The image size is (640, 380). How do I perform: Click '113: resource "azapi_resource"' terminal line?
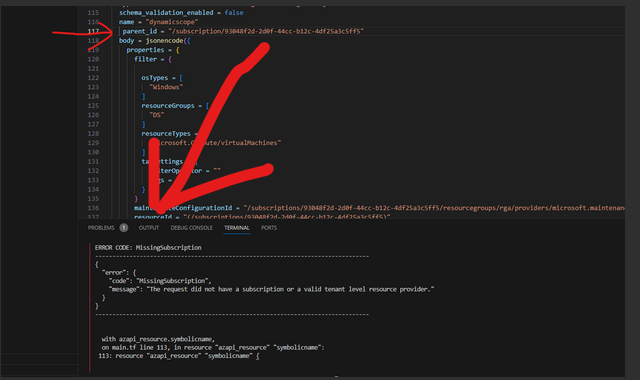pyautogui.click(x=179, y=356)
